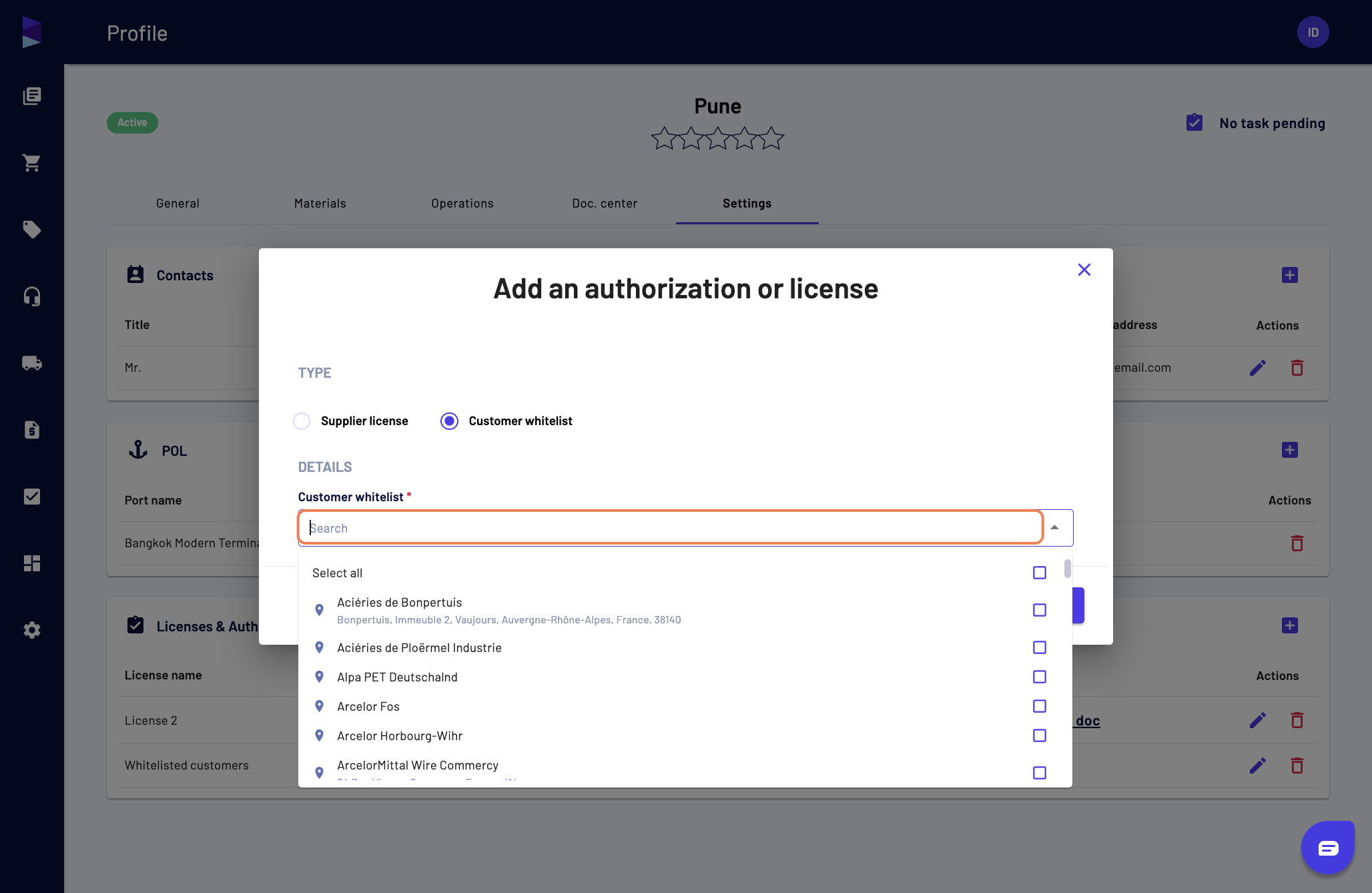Switch to the Doc. center tab

coord(605,204)
